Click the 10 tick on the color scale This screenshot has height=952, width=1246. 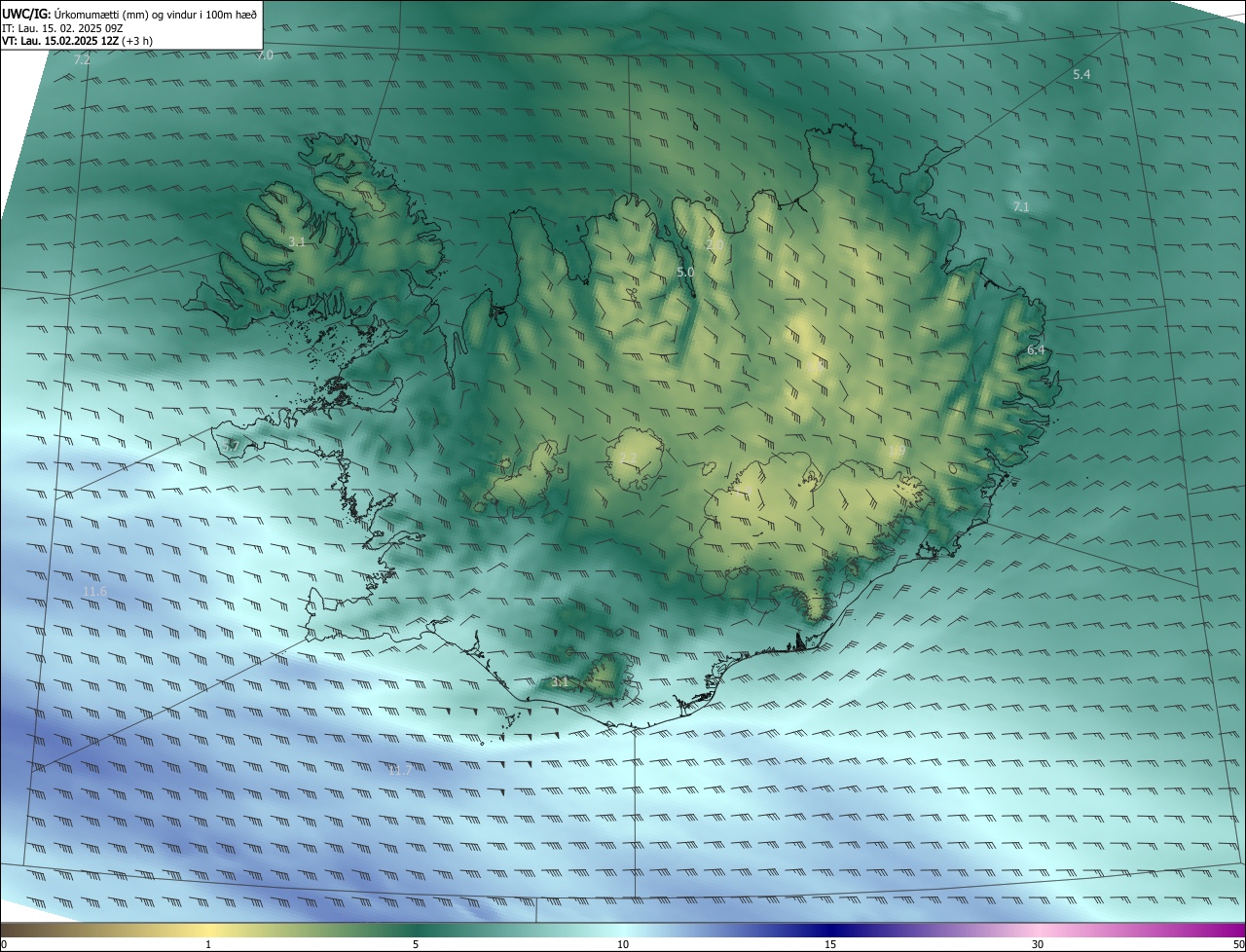tap(623, 944)
